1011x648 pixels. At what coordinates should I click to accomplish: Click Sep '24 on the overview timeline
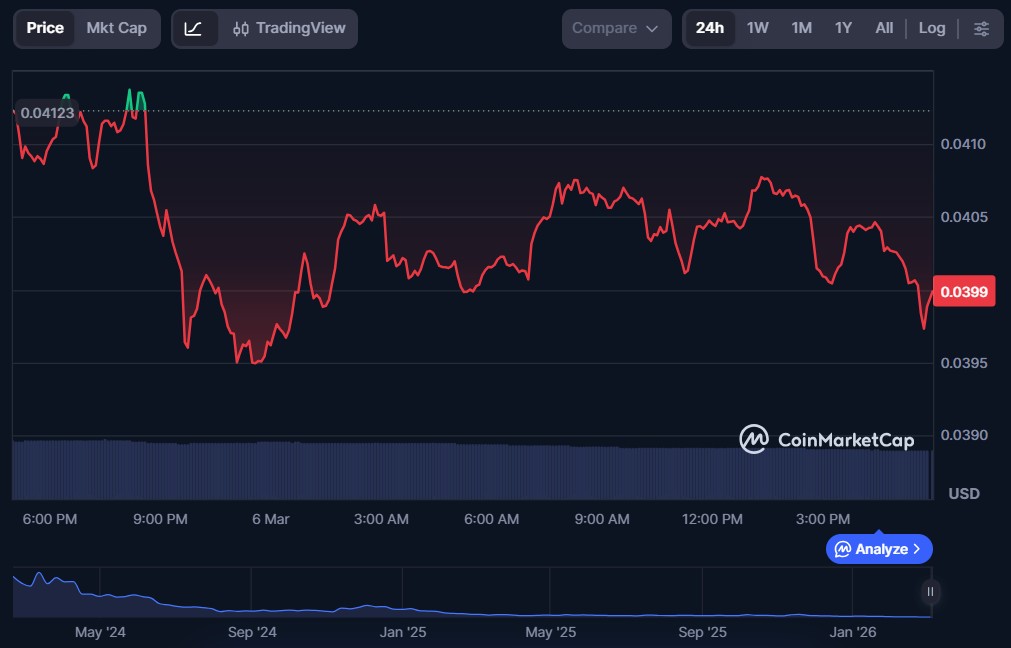252,632
